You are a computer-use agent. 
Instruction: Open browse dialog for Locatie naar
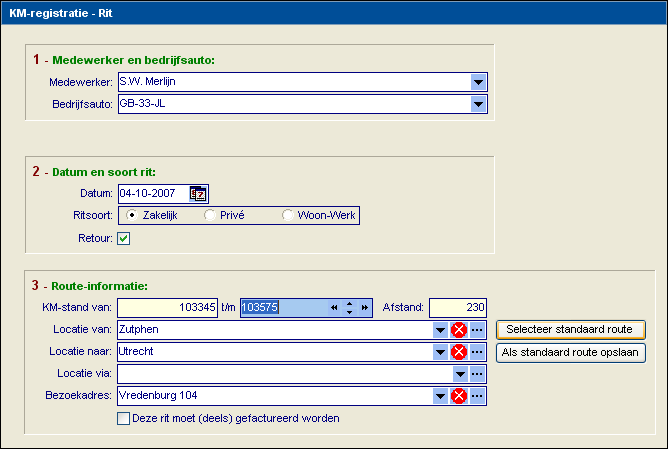pyautogui.click(x=477, y=352)
